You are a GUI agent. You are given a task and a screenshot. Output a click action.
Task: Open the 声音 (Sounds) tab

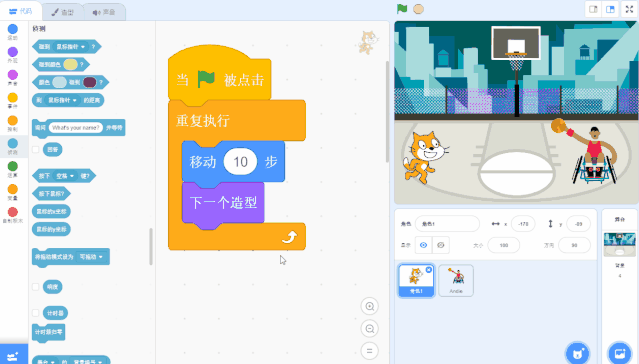tap(104, 12)
